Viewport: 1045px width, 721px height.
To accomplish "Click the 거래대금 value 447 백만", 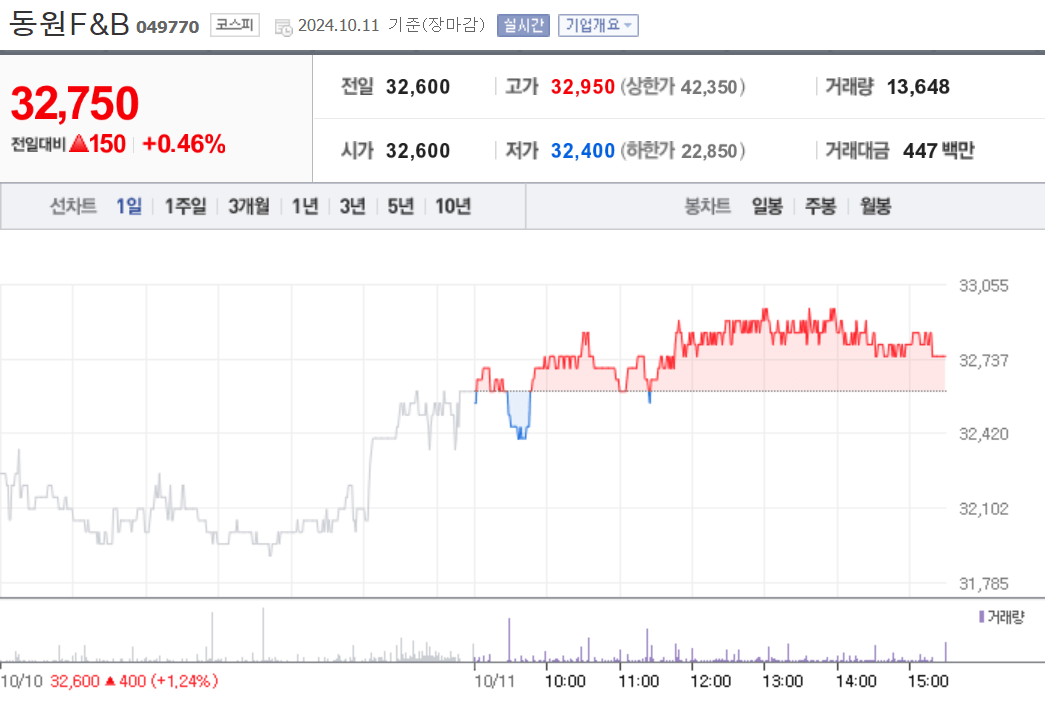I will (938, 151).
